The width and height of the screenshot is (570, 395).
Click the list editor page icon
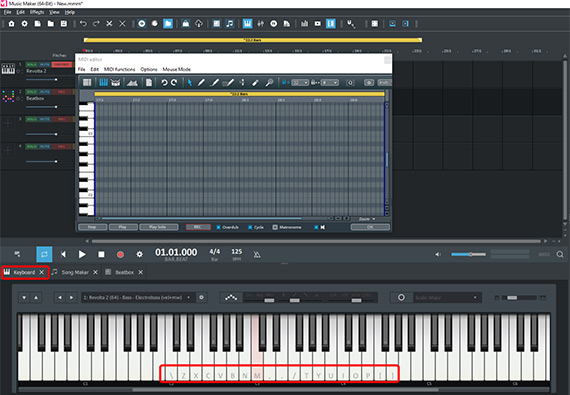click(x=149, y=82)
